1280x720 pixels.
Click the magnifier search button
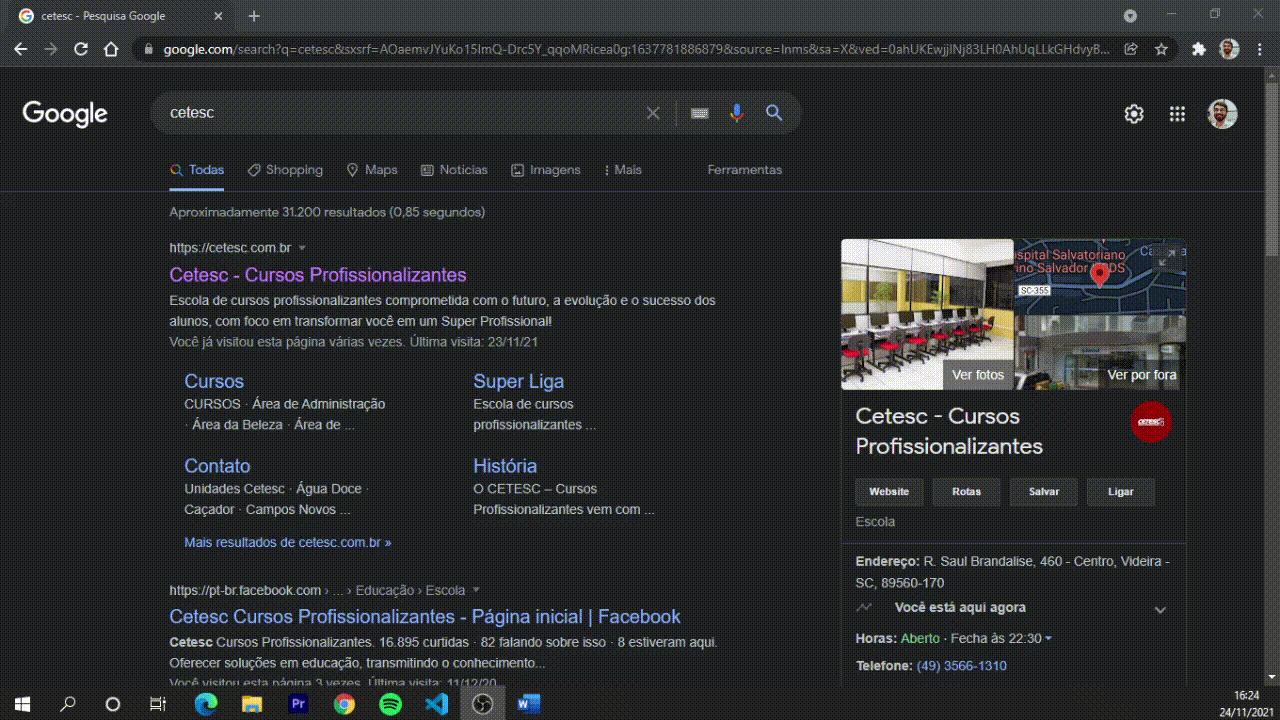coord(774,113)
